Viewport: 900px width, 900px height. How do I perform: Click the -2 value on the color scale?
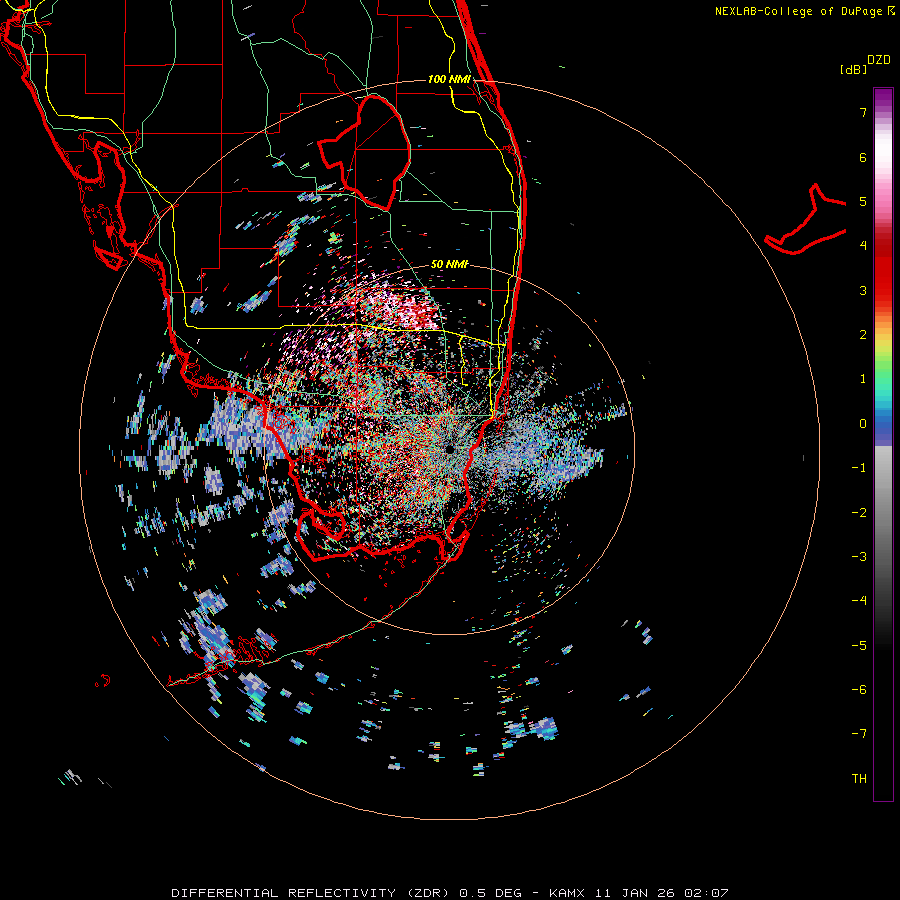pyautogui.click(x=859, y=513)
